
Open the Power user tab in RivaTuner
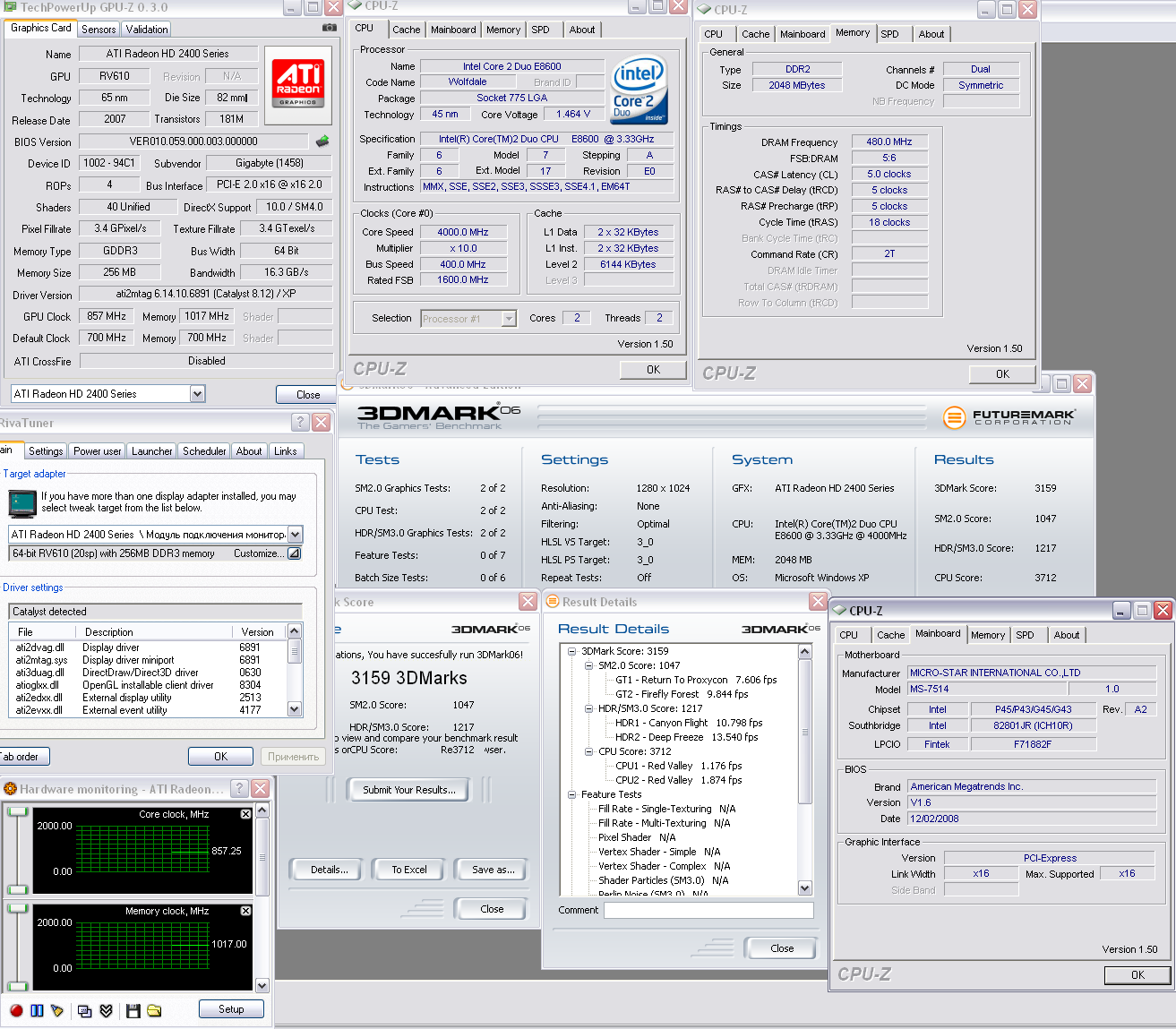coord(98,451)
